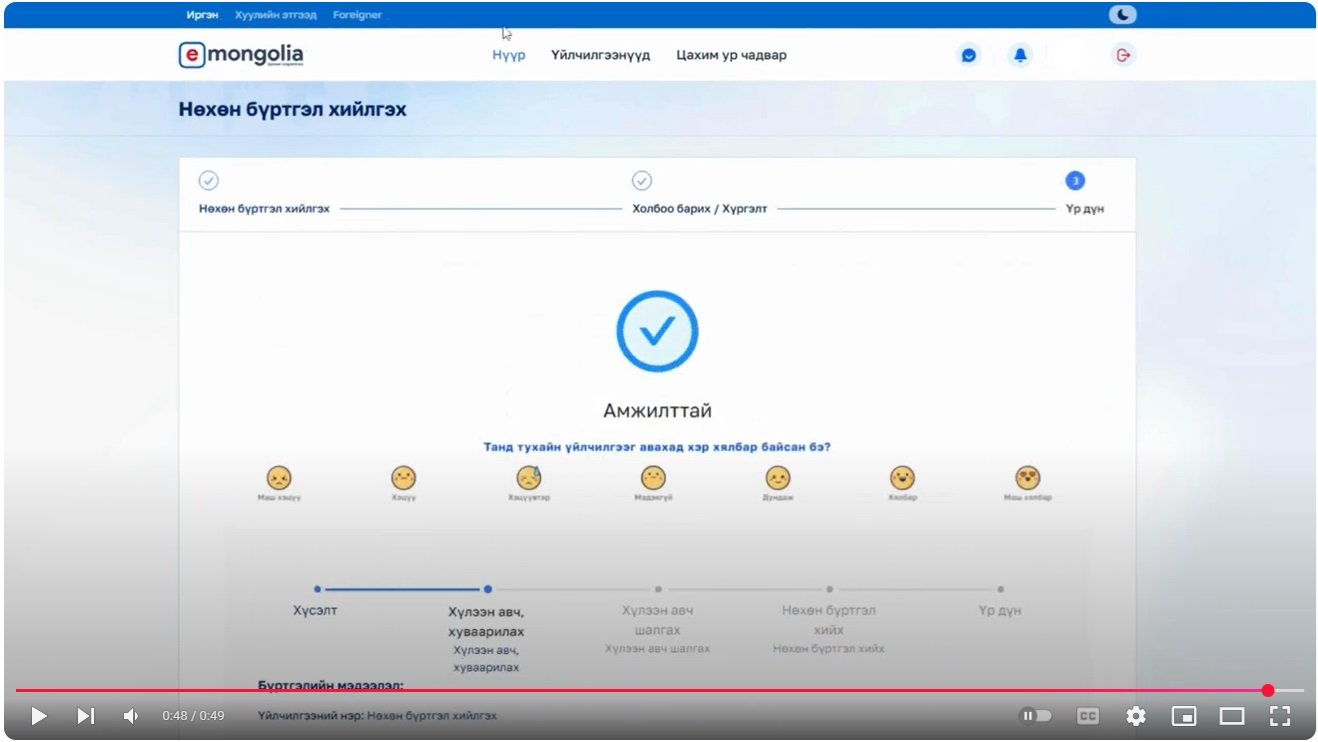1318x742 pixels.
Task: Open the Нүүр menu item
Action: 508,55
